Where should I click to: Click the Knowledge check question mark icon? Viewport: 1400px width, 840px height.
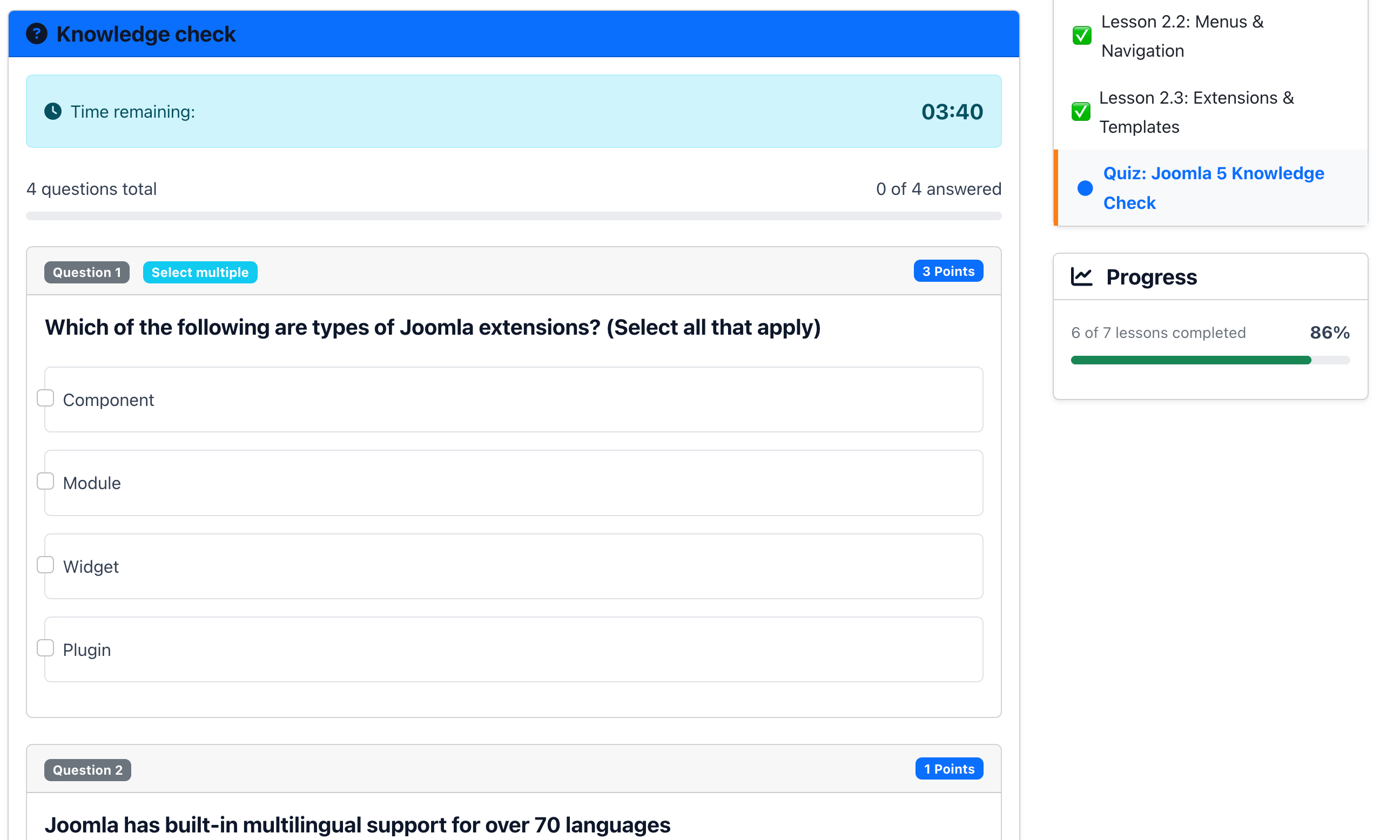coord(37,34)
